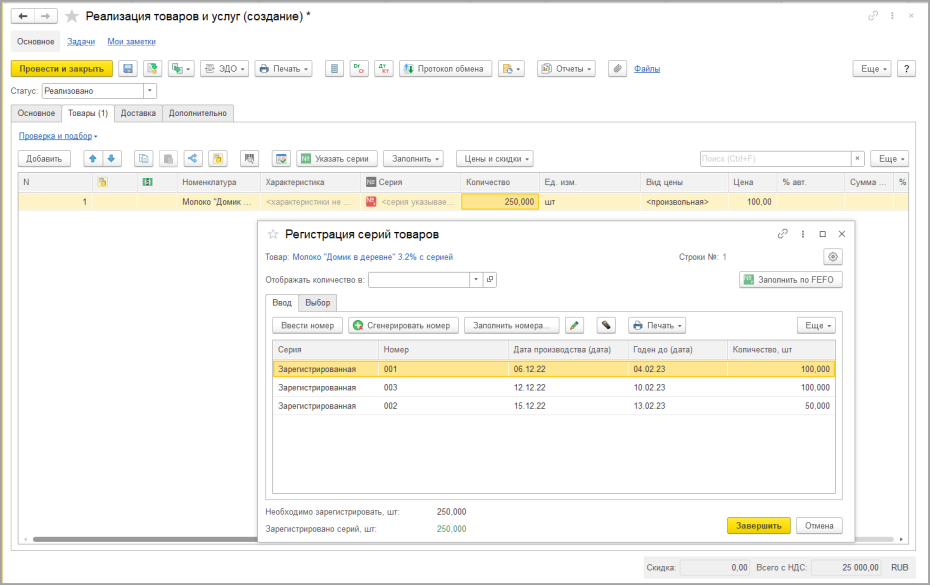
Task: Star the Регистрация серий товаров dialog
Action: click(273, 234)
